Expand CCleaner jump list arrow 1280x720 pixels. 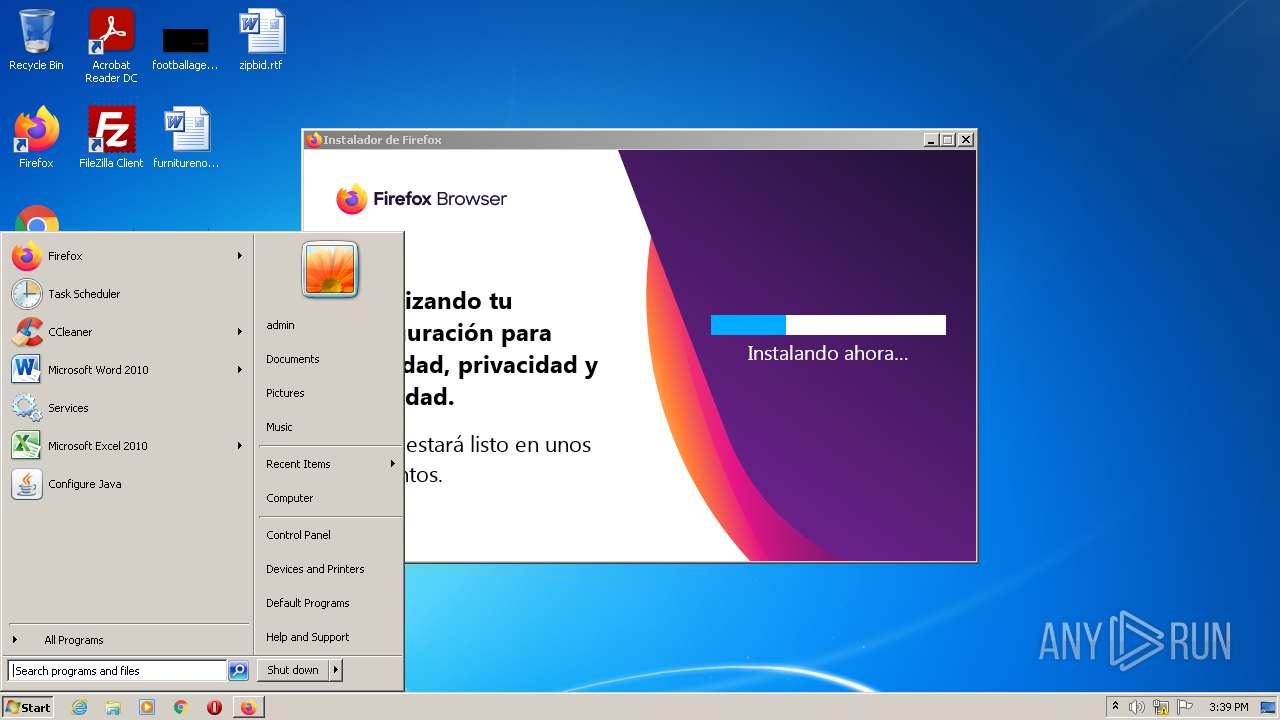[x=239, y=332]
